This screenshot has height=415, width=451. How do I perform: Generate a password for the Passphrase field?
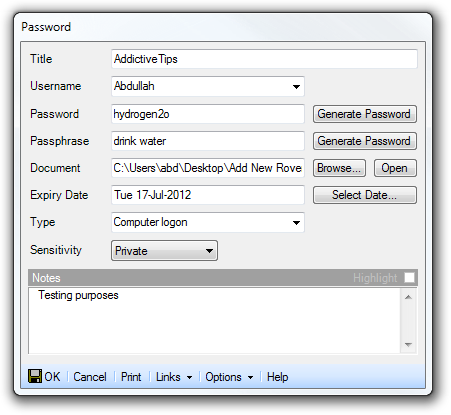coord(365,141)
